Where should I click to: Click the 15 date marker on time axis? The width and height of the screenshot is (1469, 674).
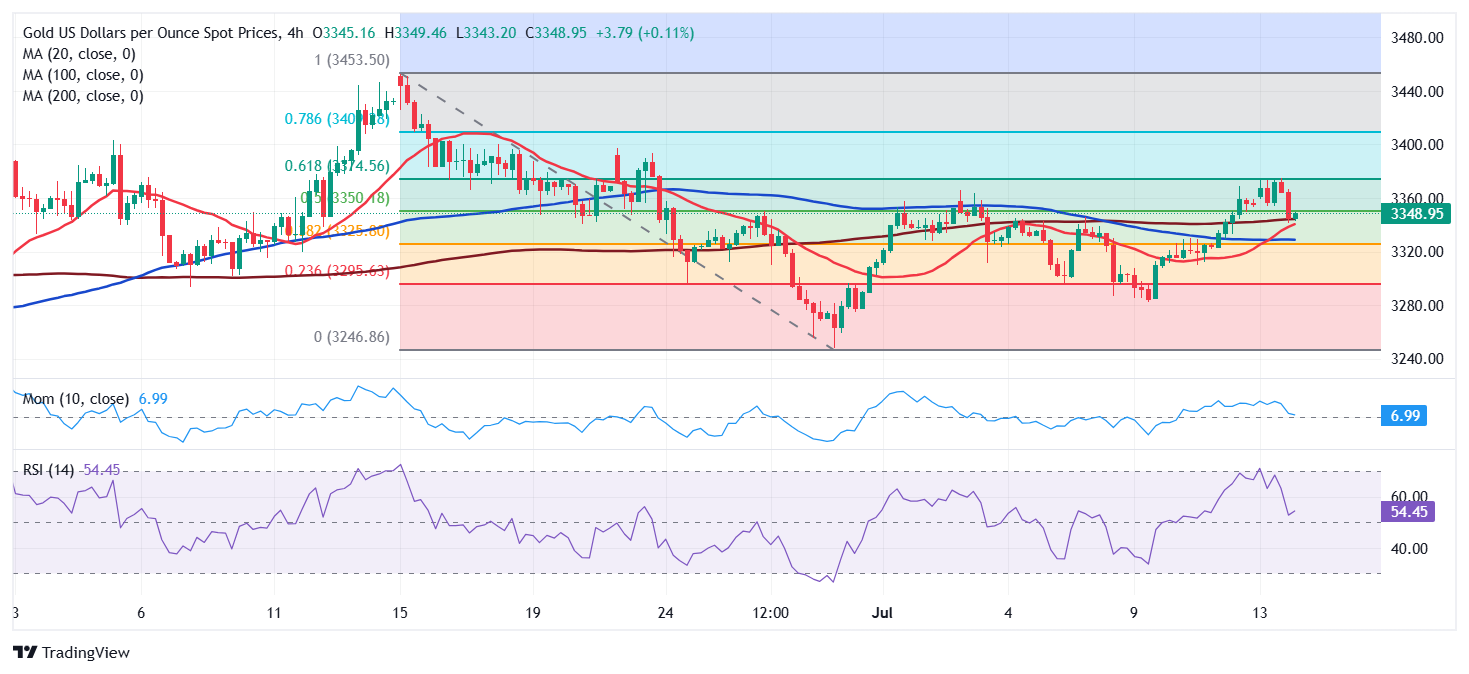tap(400, 612)
